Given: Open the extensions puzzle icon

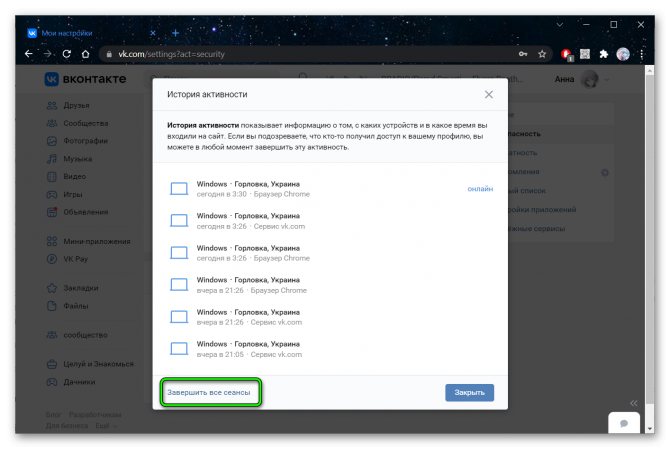Looking at the screenshot, I should tap(603, 54).
